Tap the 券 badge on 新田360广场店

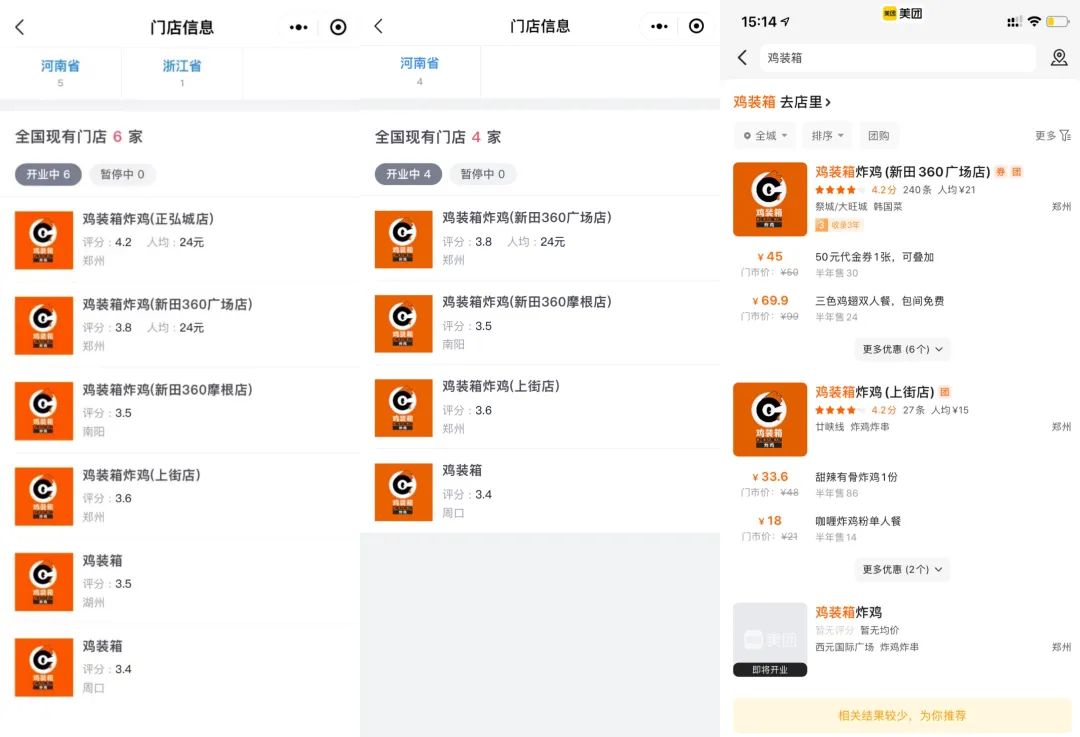pos(1001,172)
